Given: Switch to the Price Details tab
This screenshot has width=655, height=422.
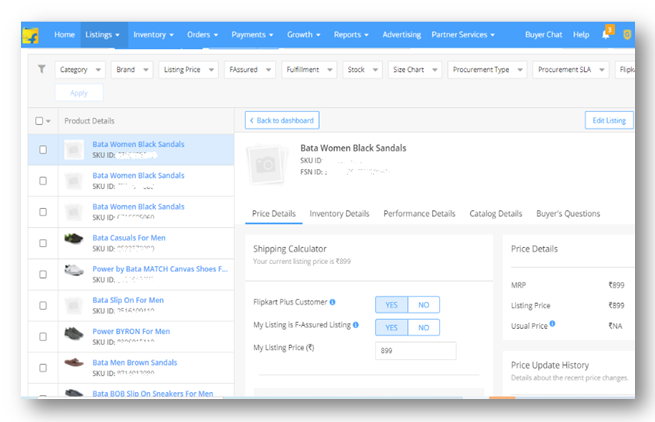Looking at the screenshot, I should click(274, 214).
